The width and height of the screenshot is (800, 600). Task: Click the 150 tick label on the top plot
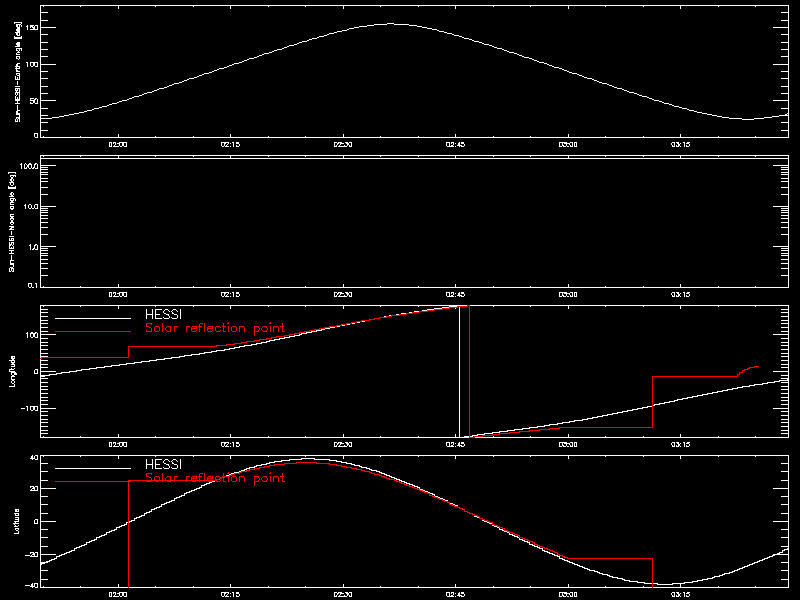(x=32, y=28)
